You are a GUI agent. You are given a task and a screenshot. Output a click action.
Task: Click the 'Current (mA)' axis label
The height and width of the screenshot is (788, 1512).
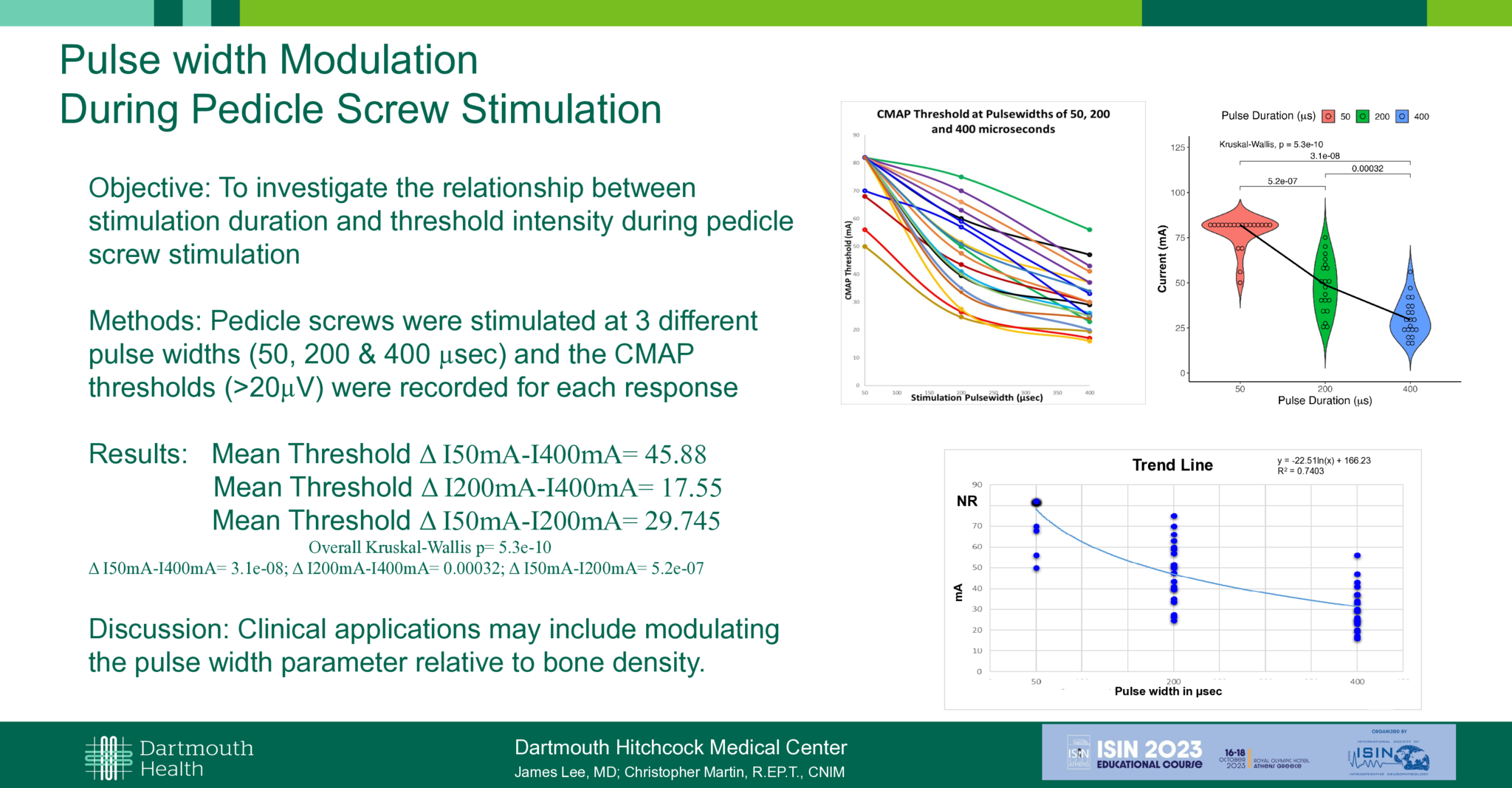1162,258
